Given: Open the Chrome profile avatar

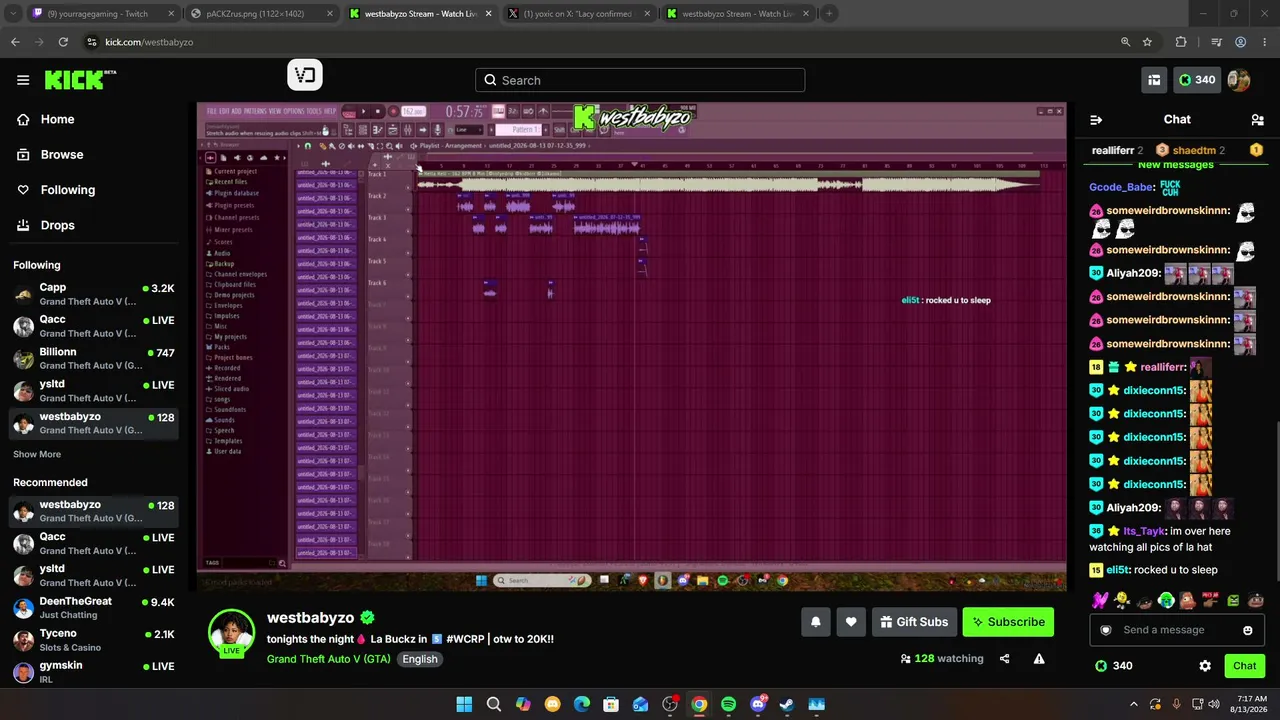Looking at the screenshot, I should (1240, 42).
